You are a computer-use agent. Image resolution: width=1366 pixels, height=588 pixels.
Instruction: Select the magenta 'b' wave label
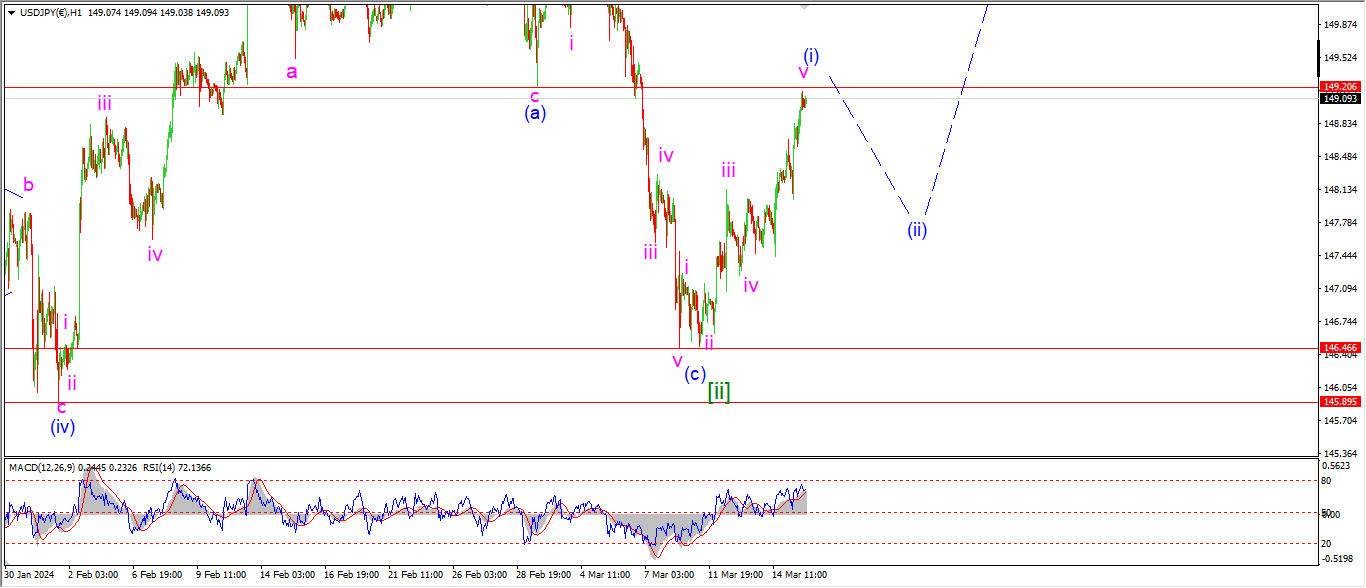click(29, 185)
